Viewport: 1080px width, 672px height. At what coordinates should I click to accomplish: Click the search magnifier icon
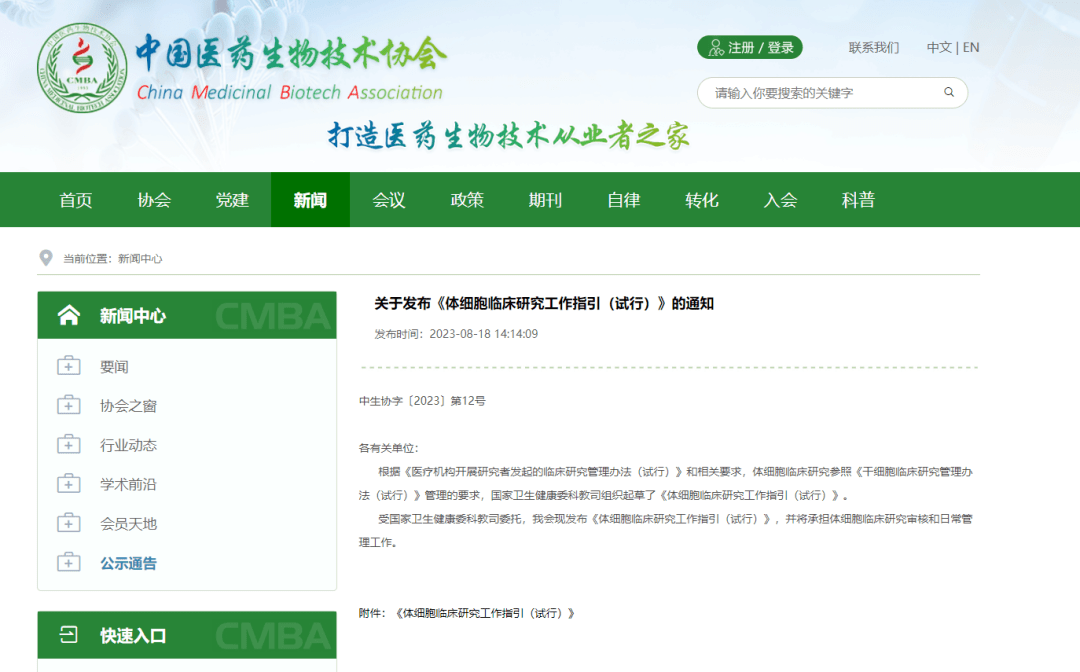[x=949, y=93]
